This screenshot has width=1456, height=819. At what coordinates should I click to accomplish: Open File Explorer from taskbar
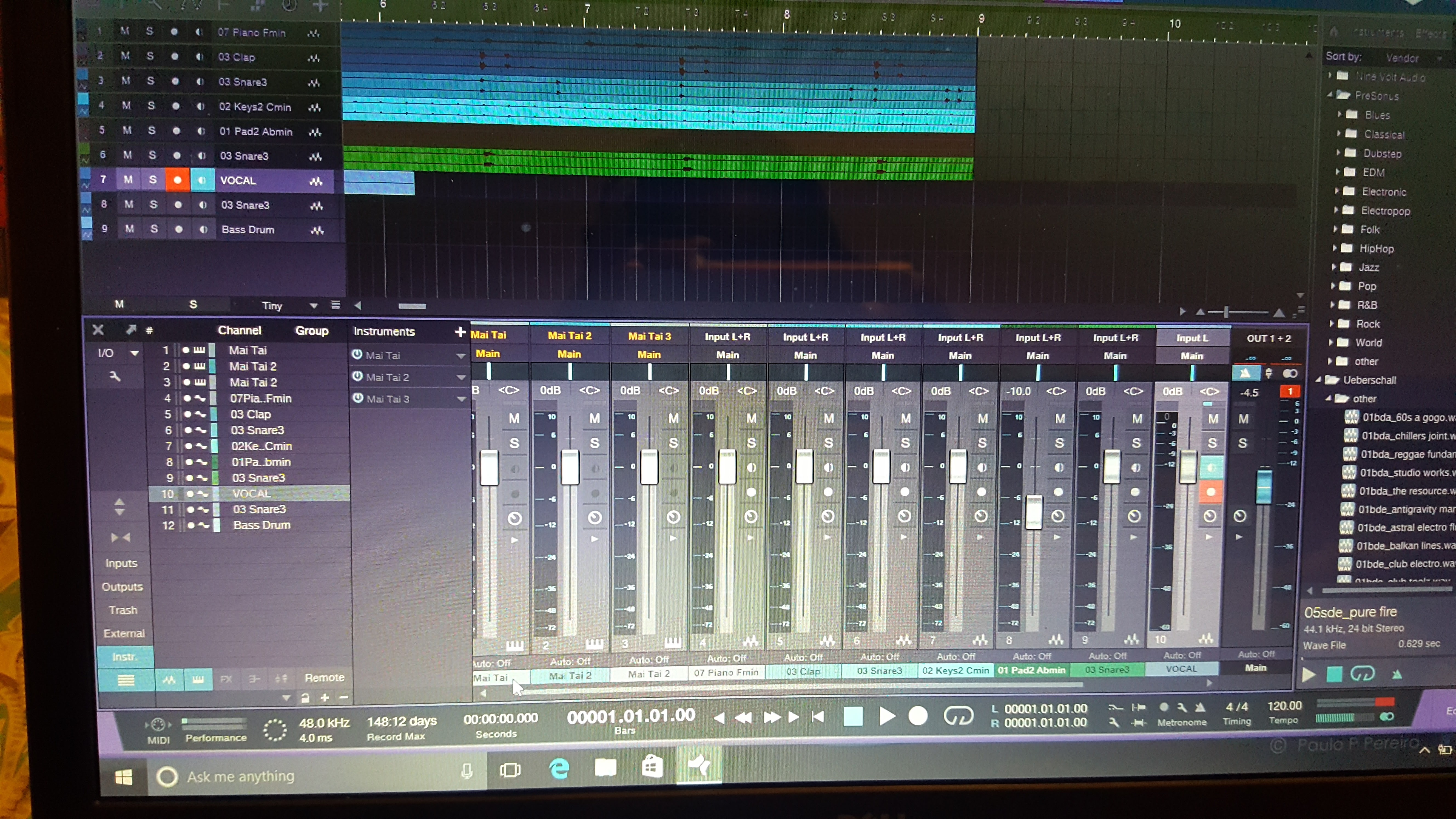pyautogui.click(x=605, y=767)
